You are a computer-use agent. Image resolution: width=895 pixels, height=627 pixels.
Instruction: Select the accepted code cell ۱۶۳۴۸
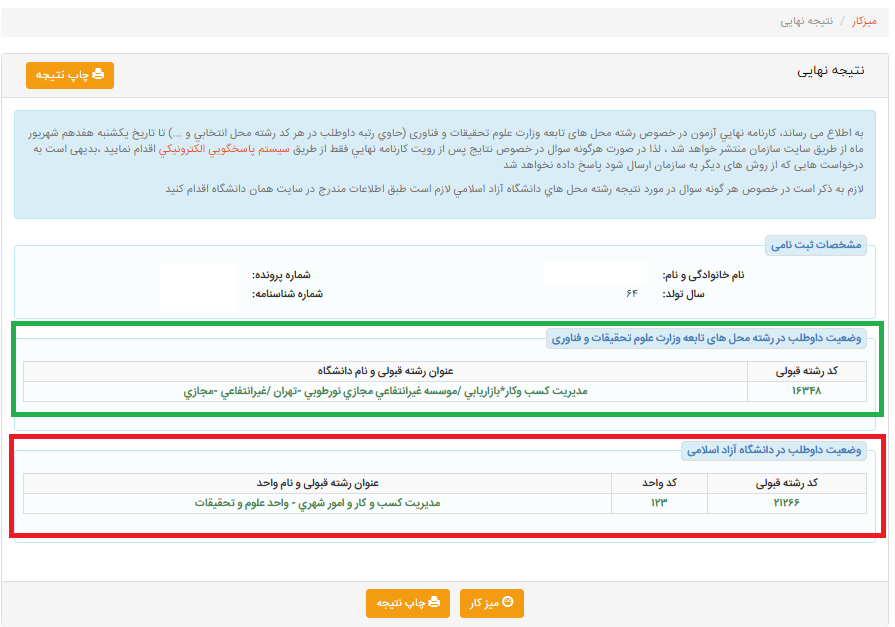coord(807,391)
